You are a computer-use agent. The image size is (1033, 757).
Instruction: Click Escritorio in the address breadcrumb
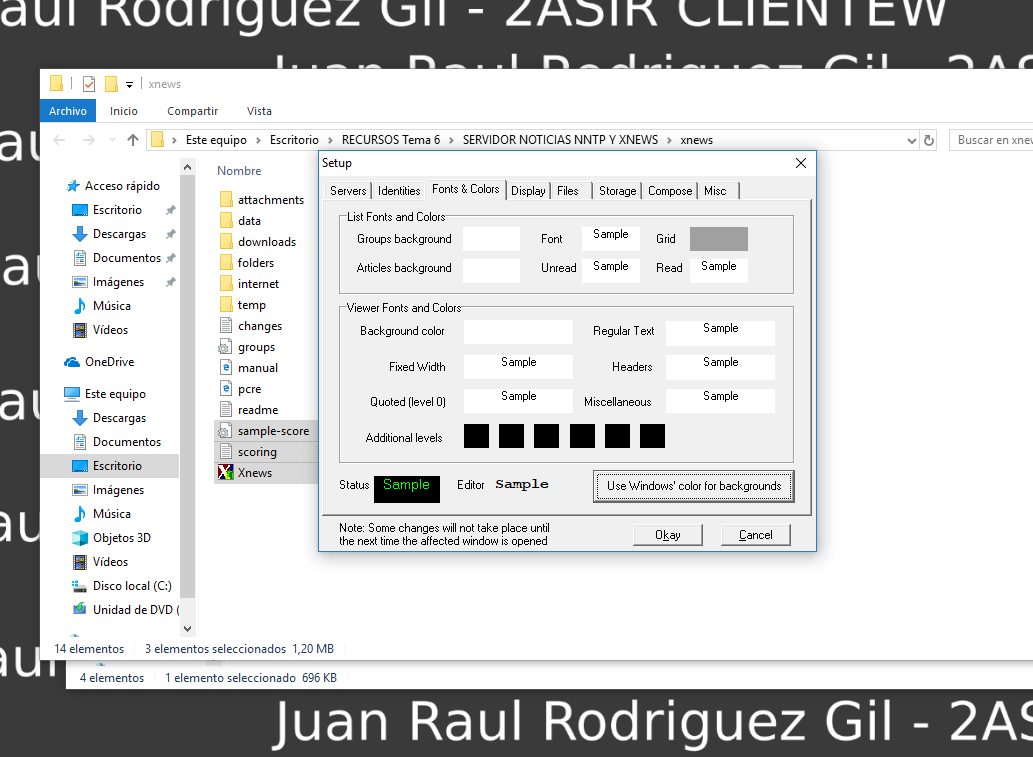294,140
